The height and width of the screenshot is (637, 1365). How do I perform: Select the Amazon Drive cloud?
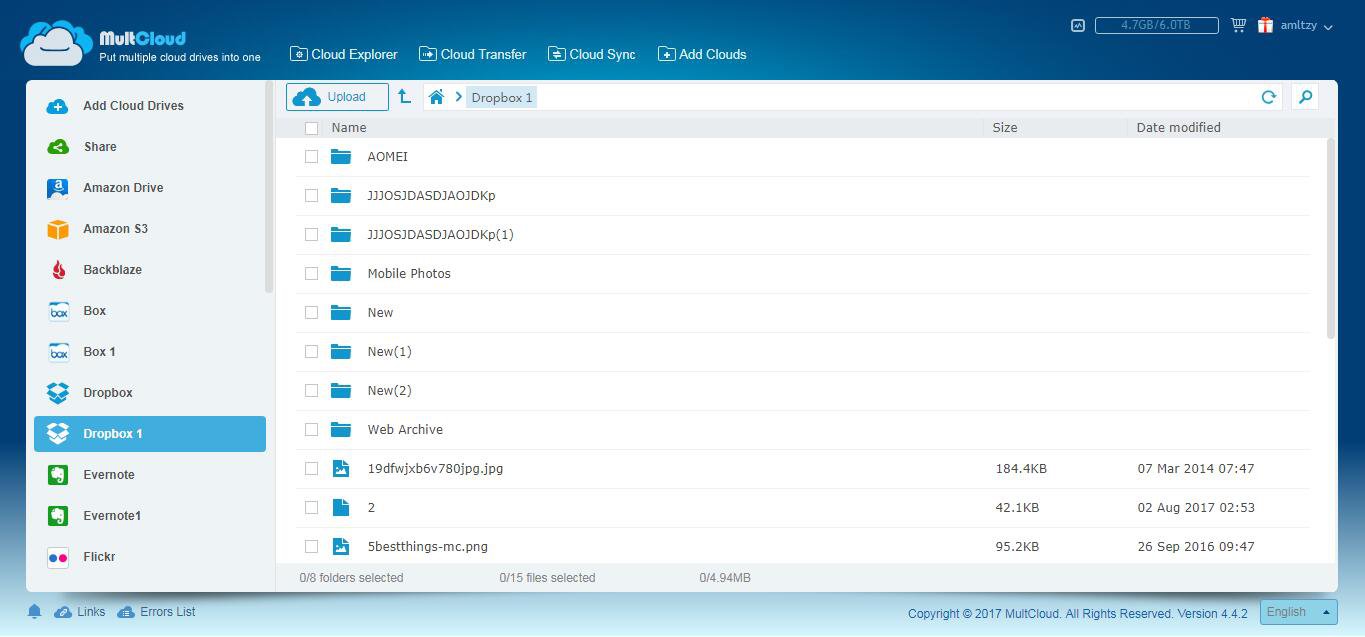coord(150,188)
